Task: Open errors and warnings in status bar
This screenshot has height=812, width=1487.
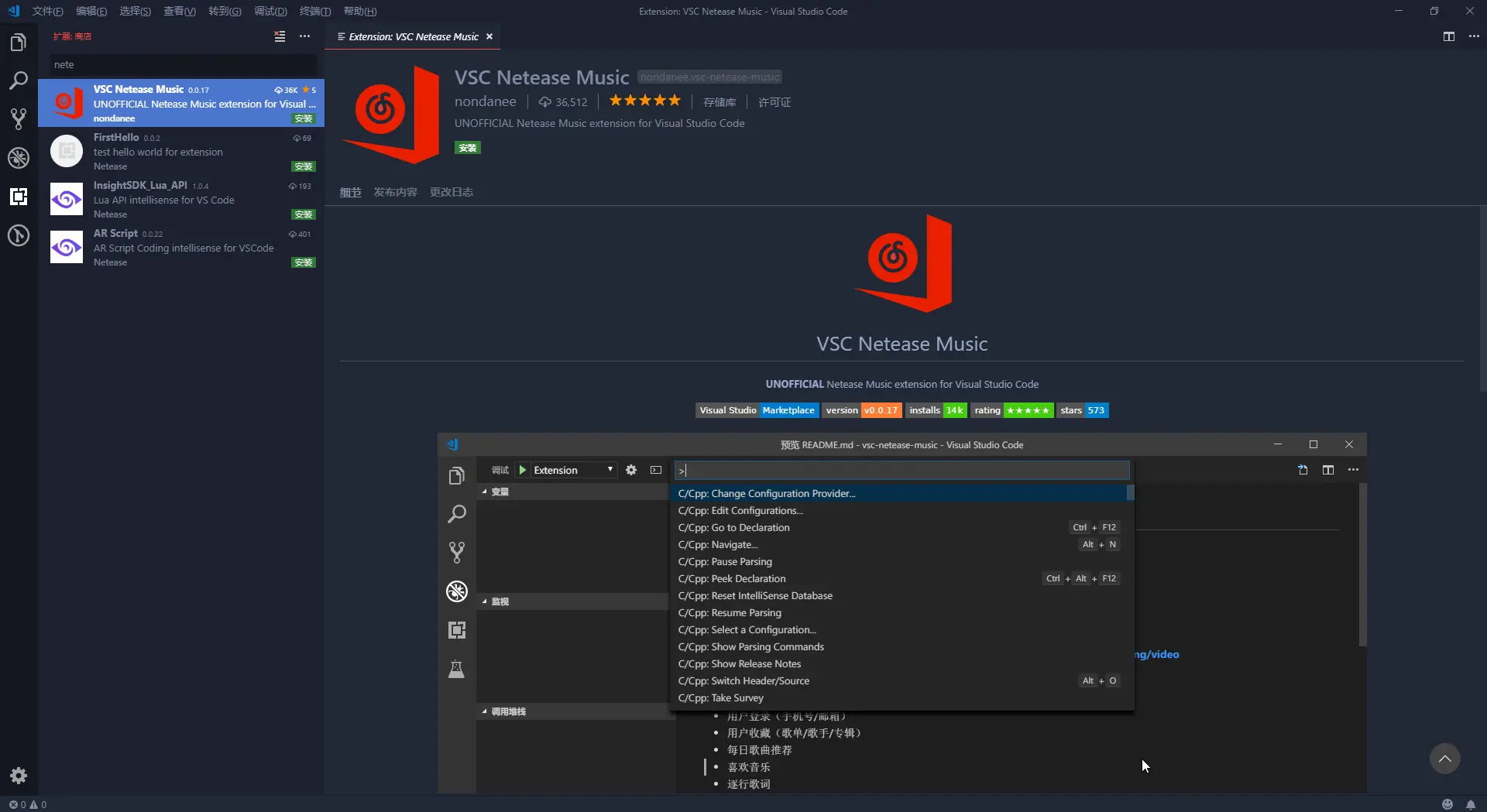Action: [x=28, y=804]
